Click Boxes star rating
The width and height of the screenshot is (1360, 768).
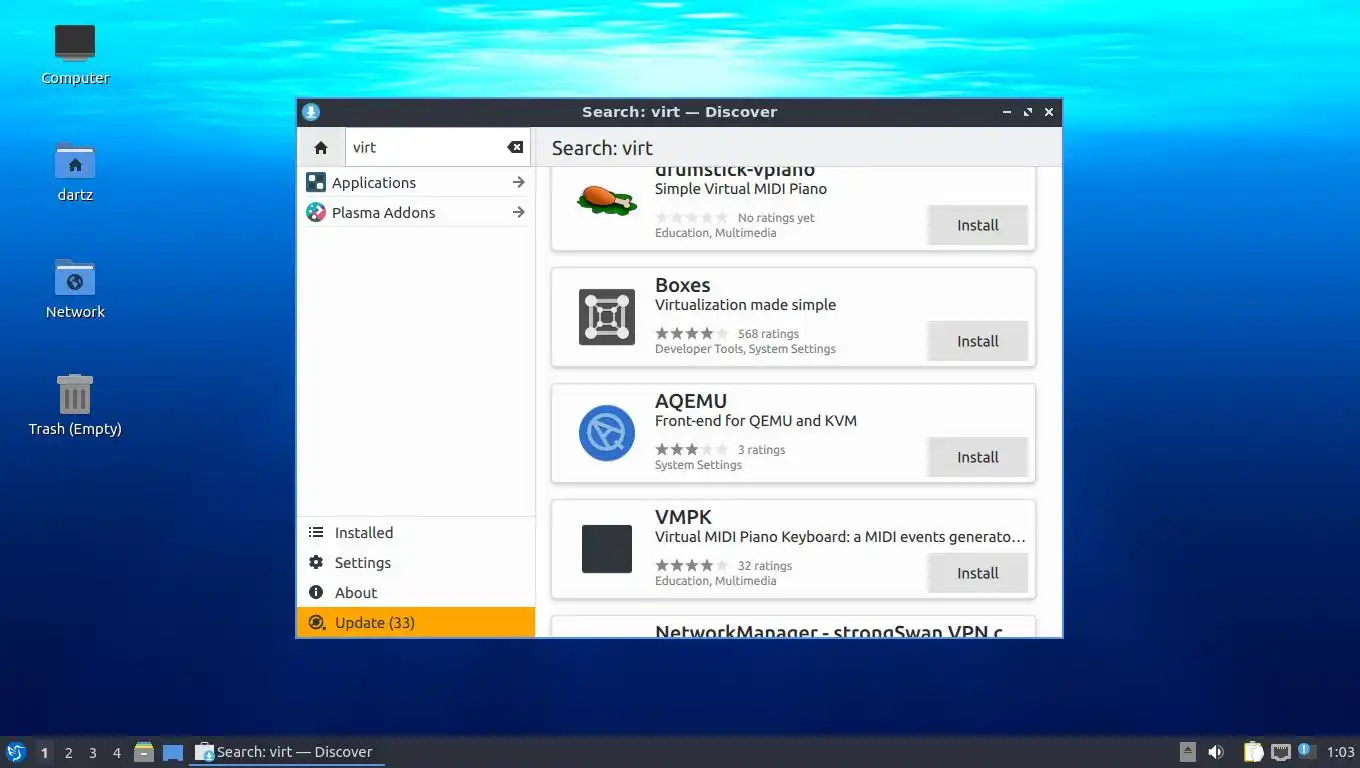click(692, 334)
